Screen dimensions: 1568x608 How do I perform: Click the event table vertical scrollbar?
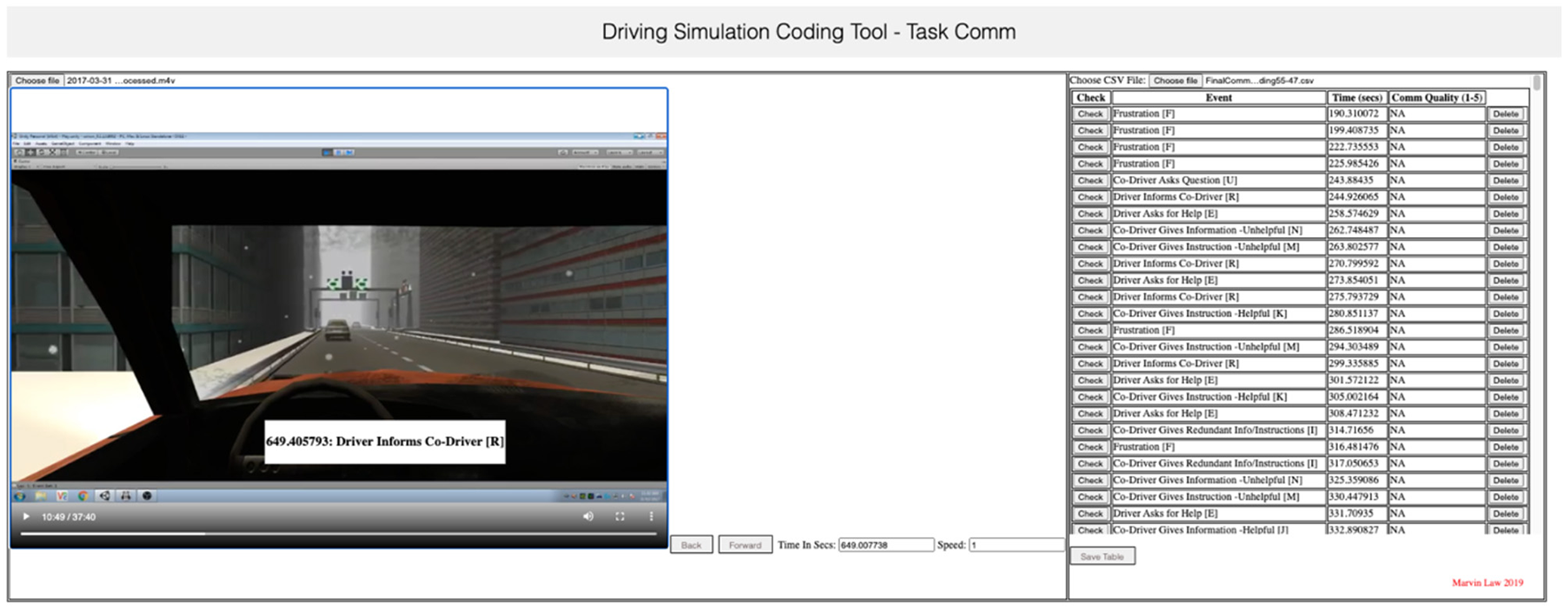(x=1537, y=83)
